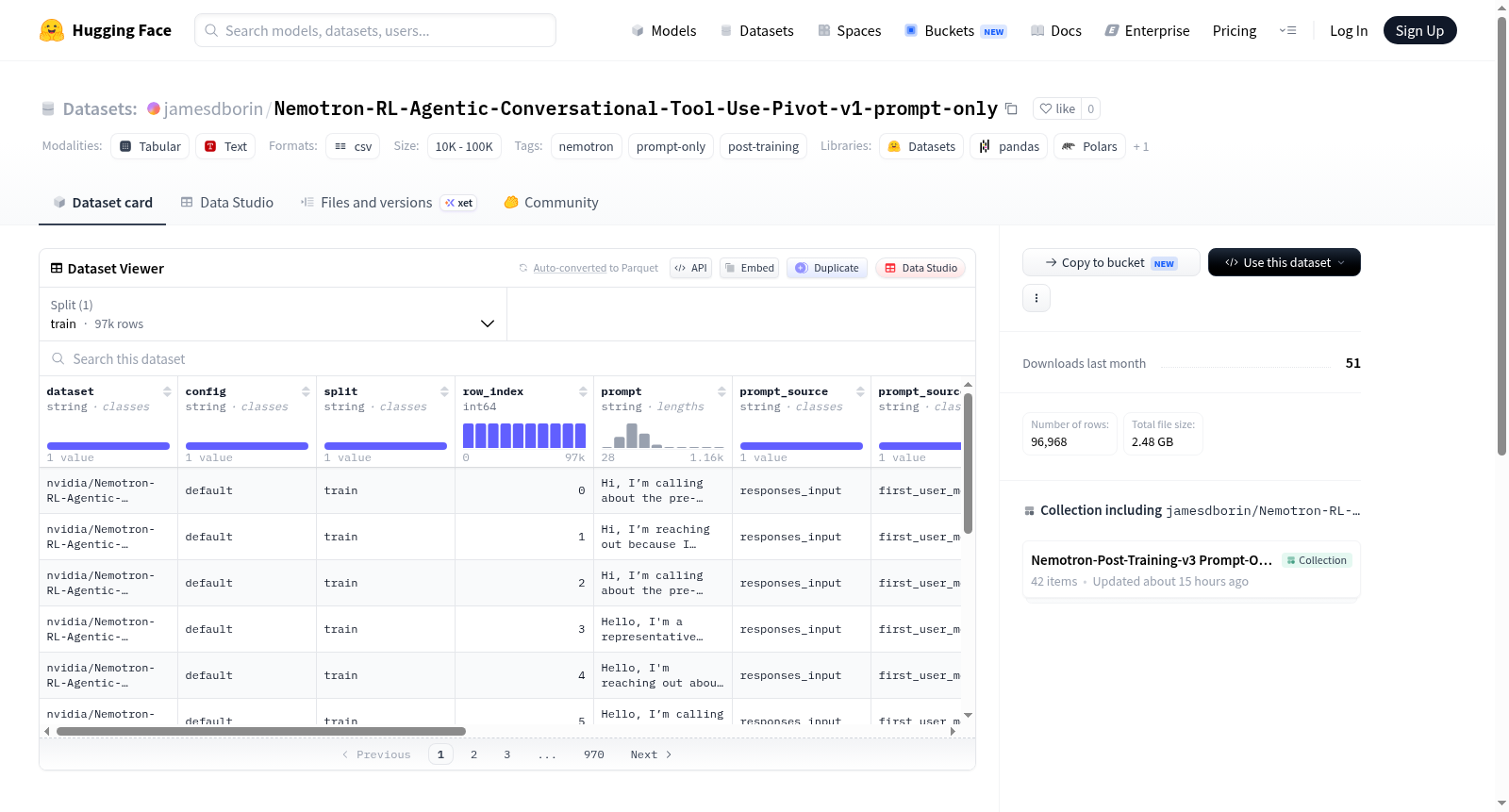Toggle sorting on the row_index column
The image size is (1509, 812).
click(583, 391)
